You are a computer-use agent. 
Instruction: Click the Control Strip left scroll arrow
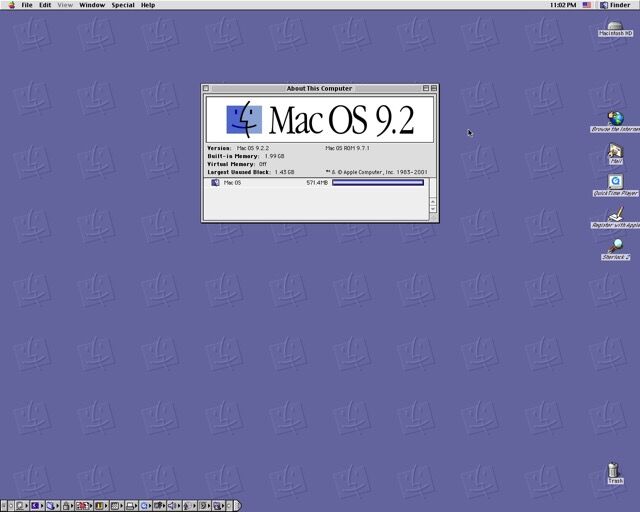point(11,506)
